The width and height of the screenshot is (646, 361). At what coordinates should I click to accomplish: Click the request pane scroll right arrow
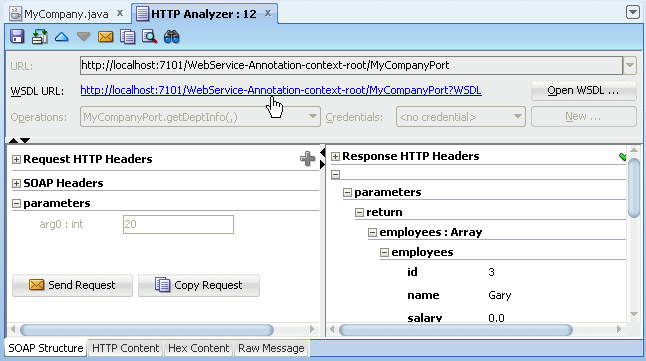(x=312, y=329)
